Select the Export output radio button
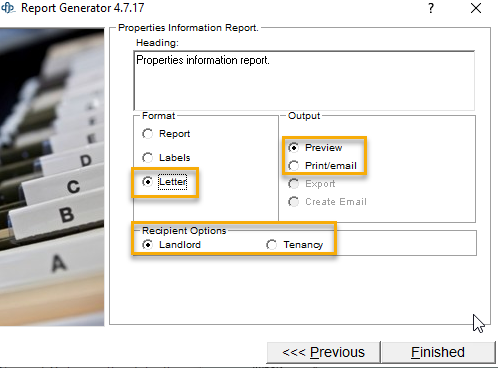498x368 pixels. click(x=294, y=184)
